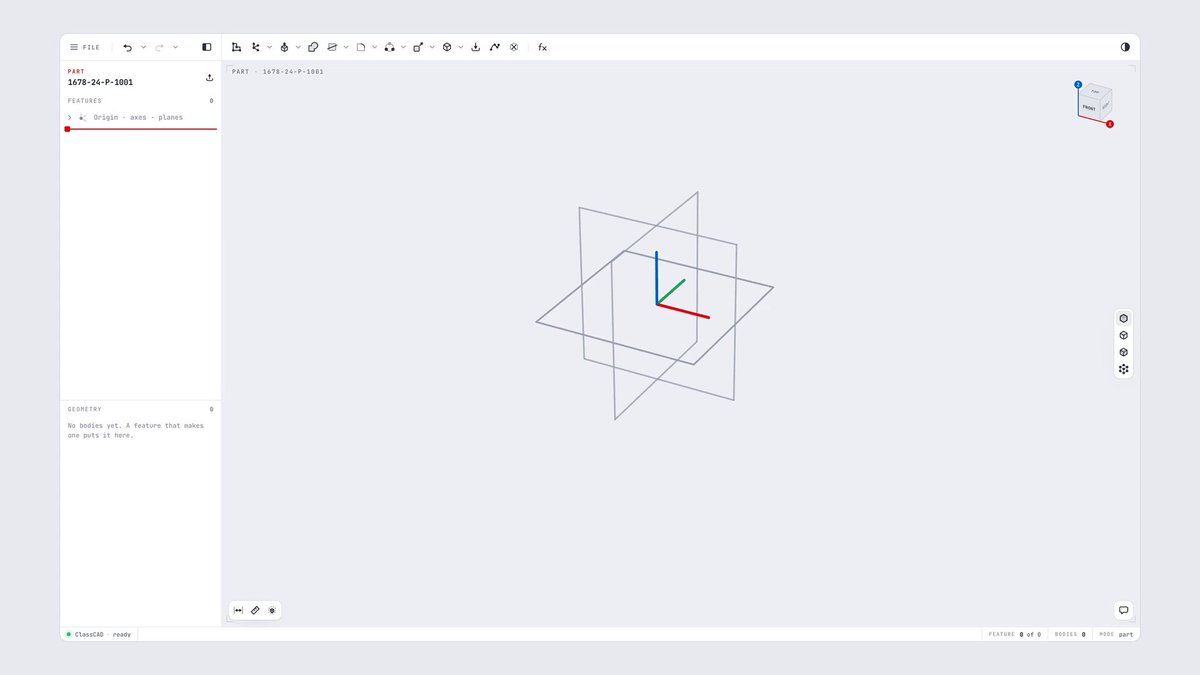Undo the last action
Screen dimensions: 1200x675
pos(127,47)
